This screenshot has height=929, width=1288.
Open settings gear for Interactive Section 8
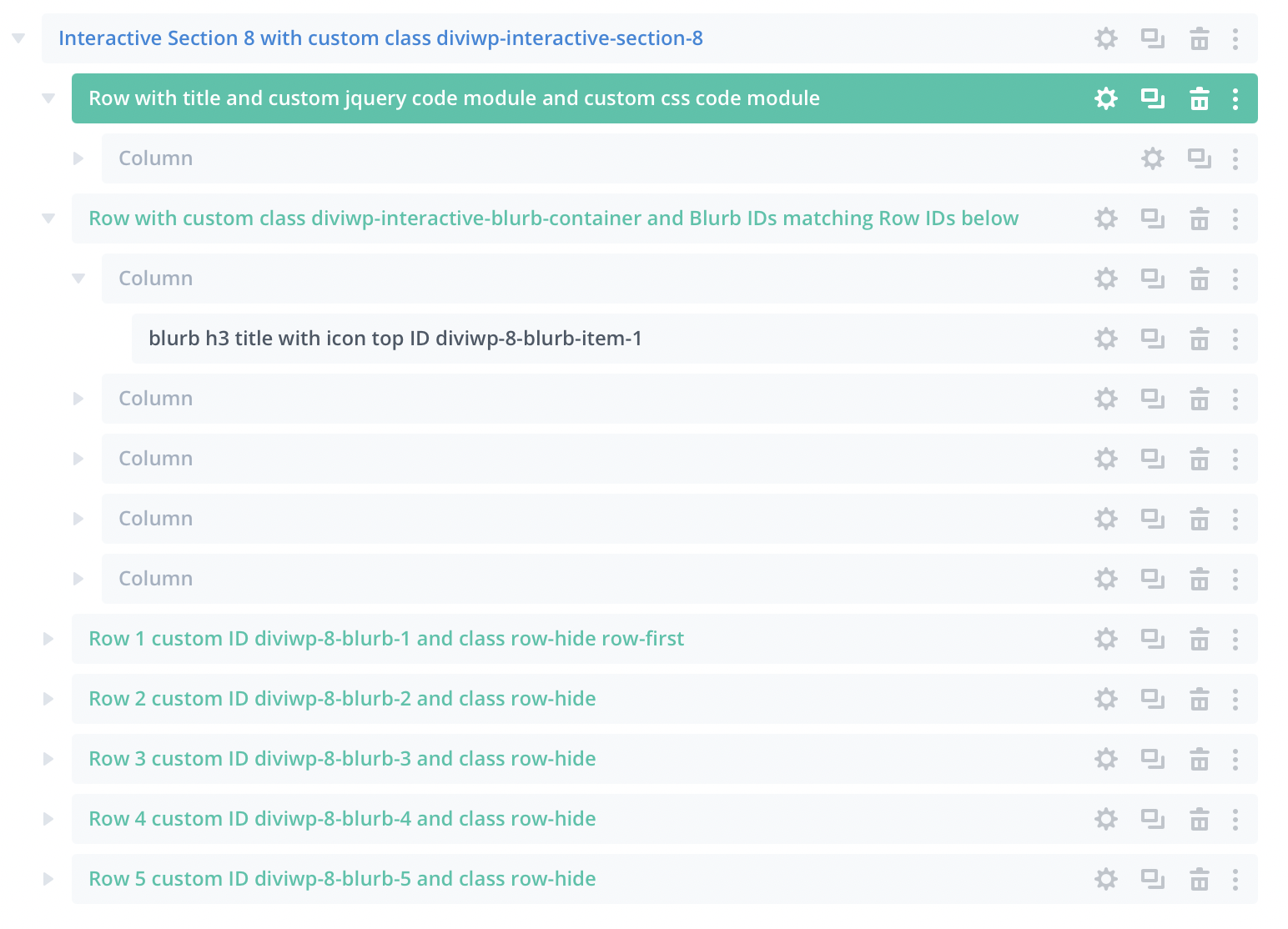coord(1106,38)
